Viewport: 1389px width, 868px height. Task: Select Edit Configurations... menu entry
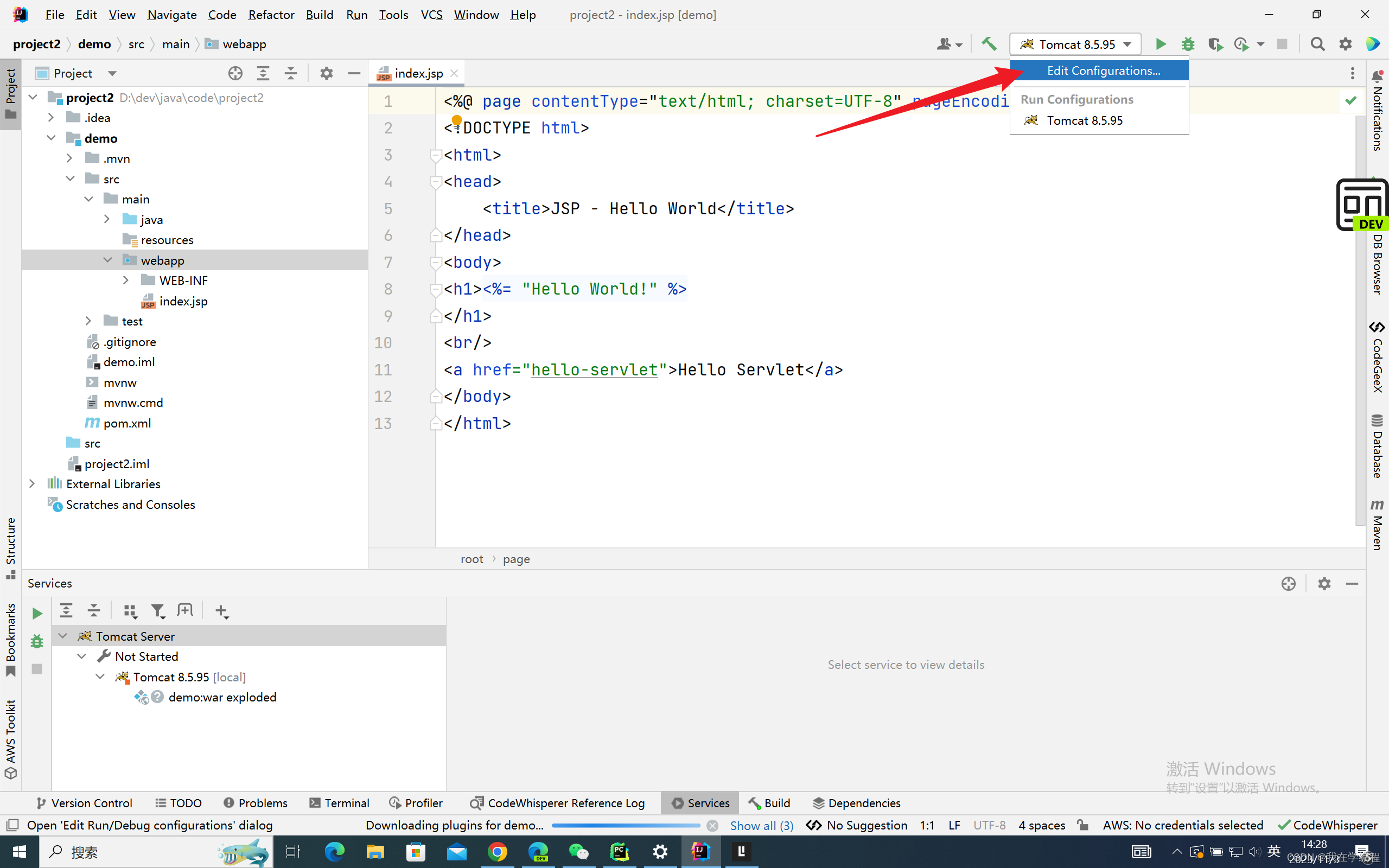click(1103, 71)
